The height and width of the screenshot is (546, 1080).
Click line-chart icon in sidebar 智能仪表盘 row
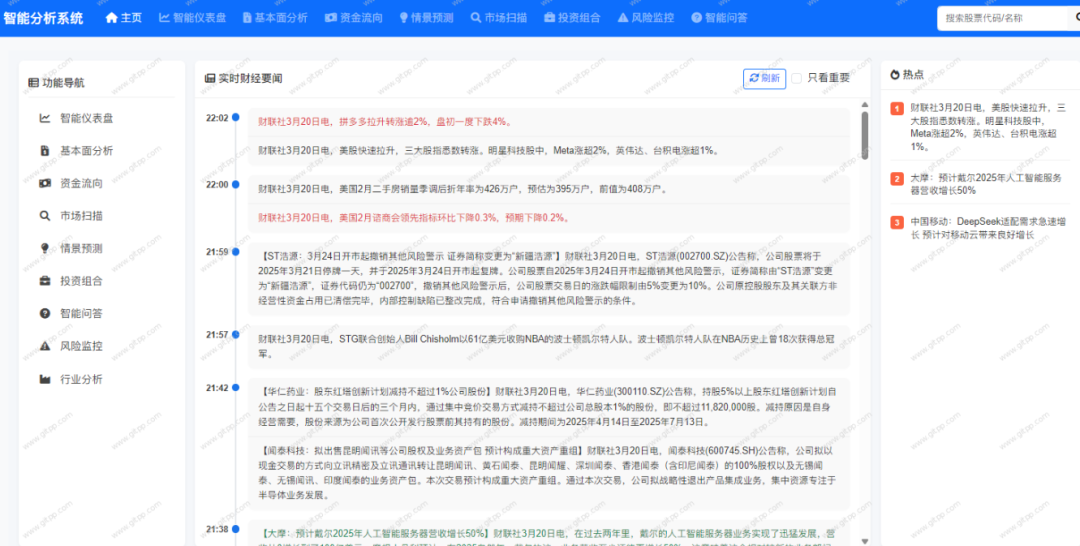[x=45, y=118]
